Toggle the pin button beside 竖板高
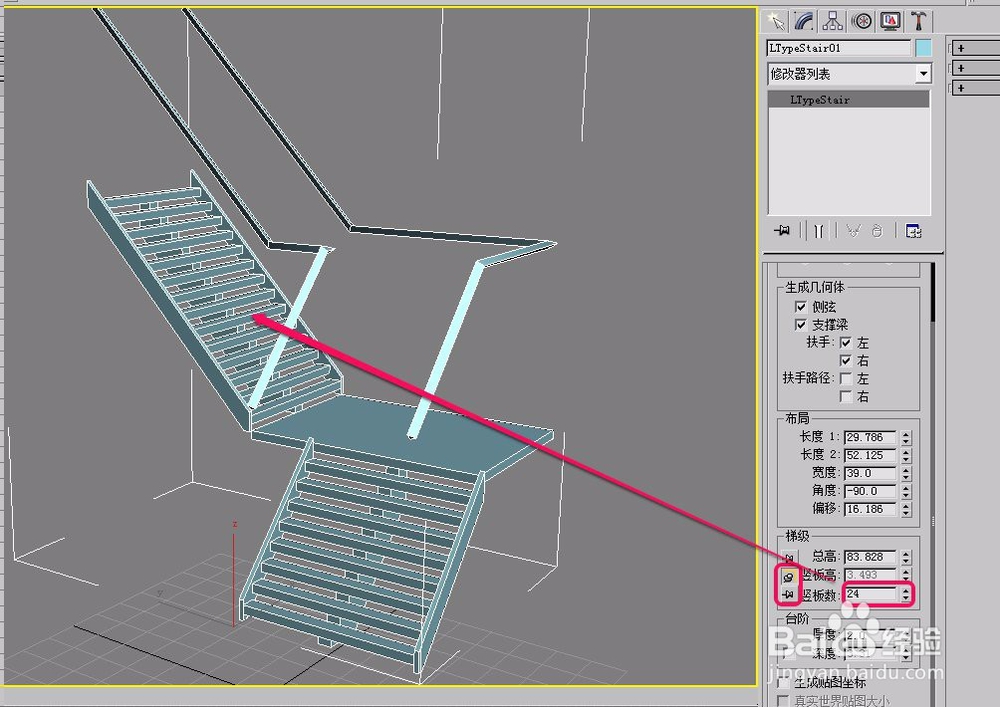Image resolution: width=1000 pixels, height=707 pixels. click(789, 576)
